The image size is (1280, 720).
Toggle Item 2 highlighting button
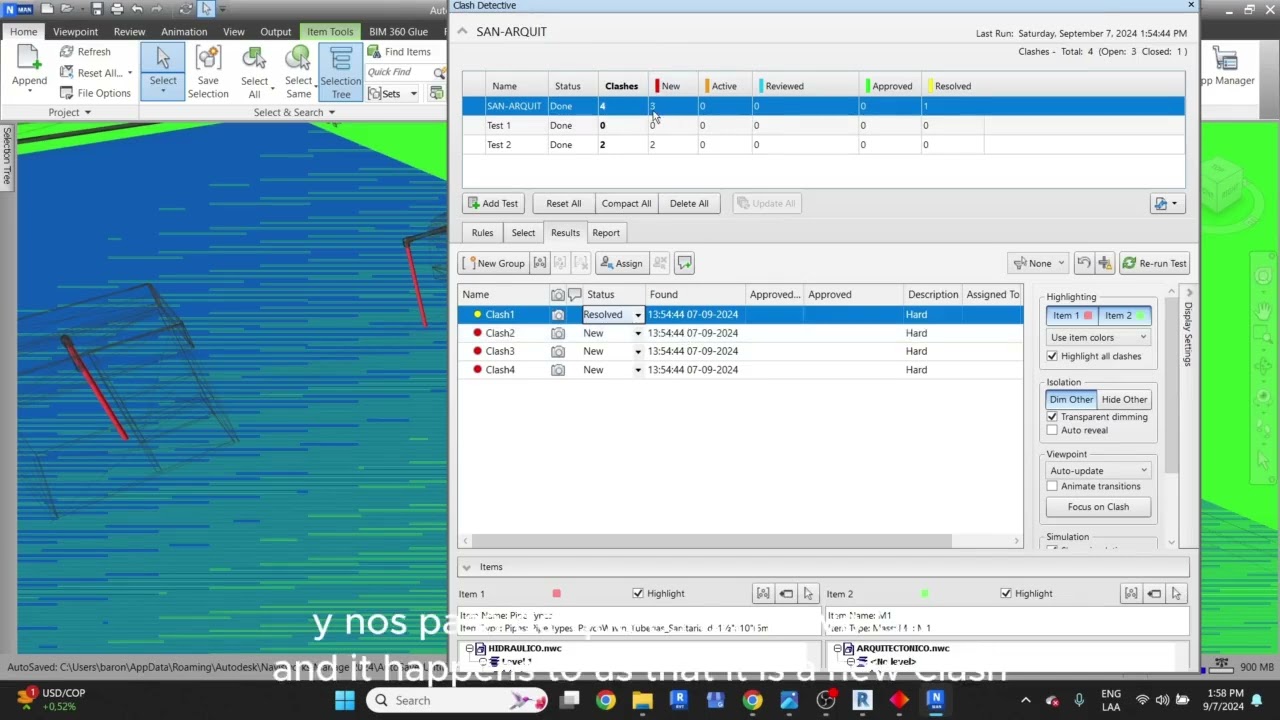(x=1124, y=316)
